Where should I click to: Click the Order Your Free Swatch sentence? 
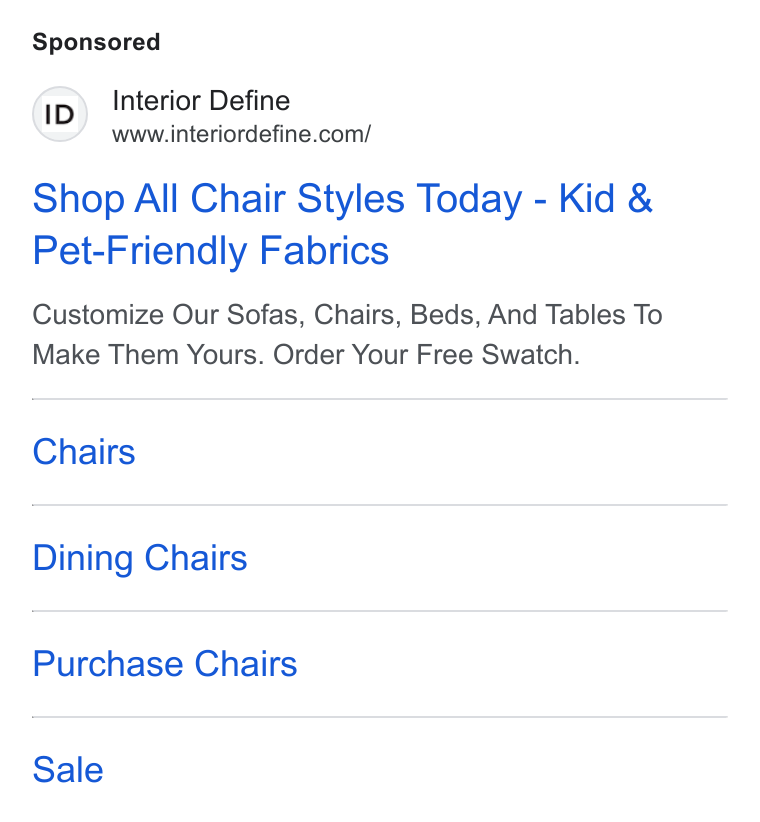tap(427, 355)
